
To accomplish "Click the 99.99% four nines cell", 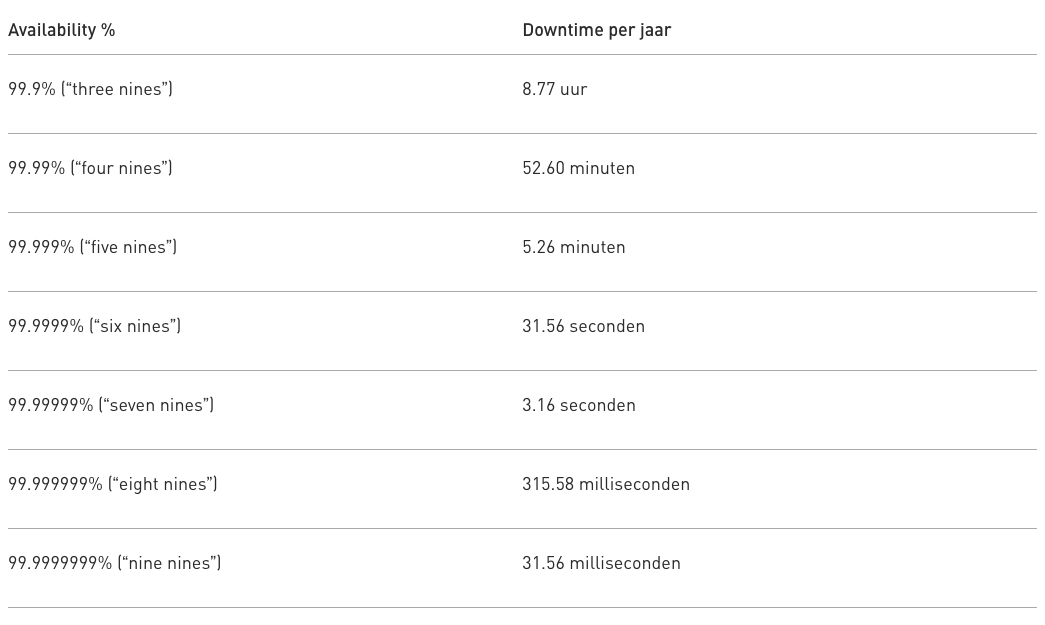I will click(91, 168).
